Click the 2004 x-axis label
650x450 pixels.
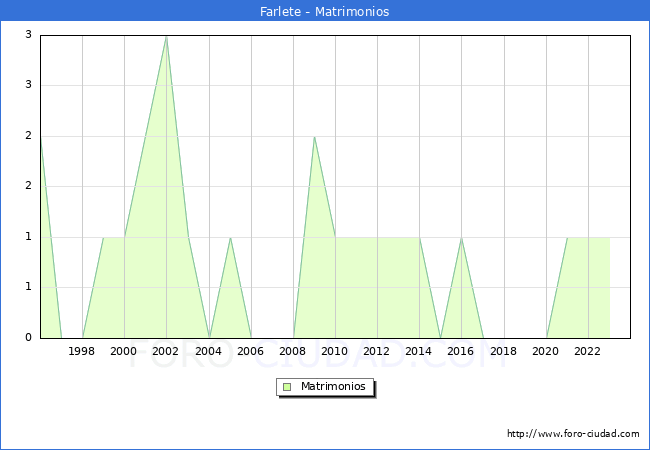tap(208, 351)
